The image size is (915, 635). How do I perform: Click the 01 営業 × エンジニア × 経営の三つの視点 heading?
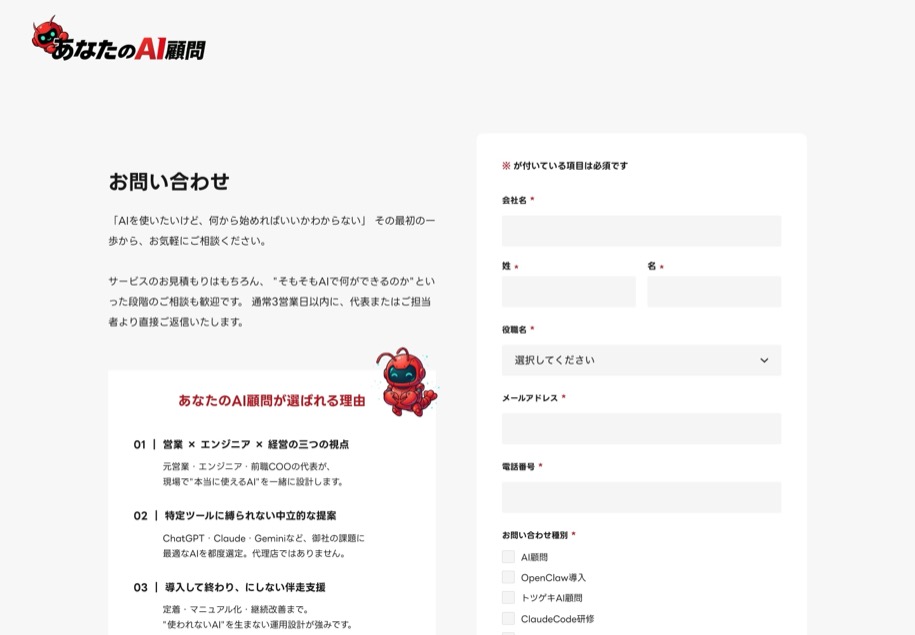pyautogui.click(x=241, y=445)
